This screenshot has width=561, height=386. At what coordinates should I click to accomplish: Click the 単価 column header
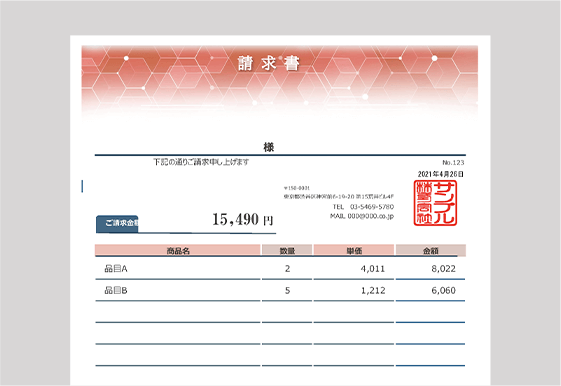click(x=354, y=250)
